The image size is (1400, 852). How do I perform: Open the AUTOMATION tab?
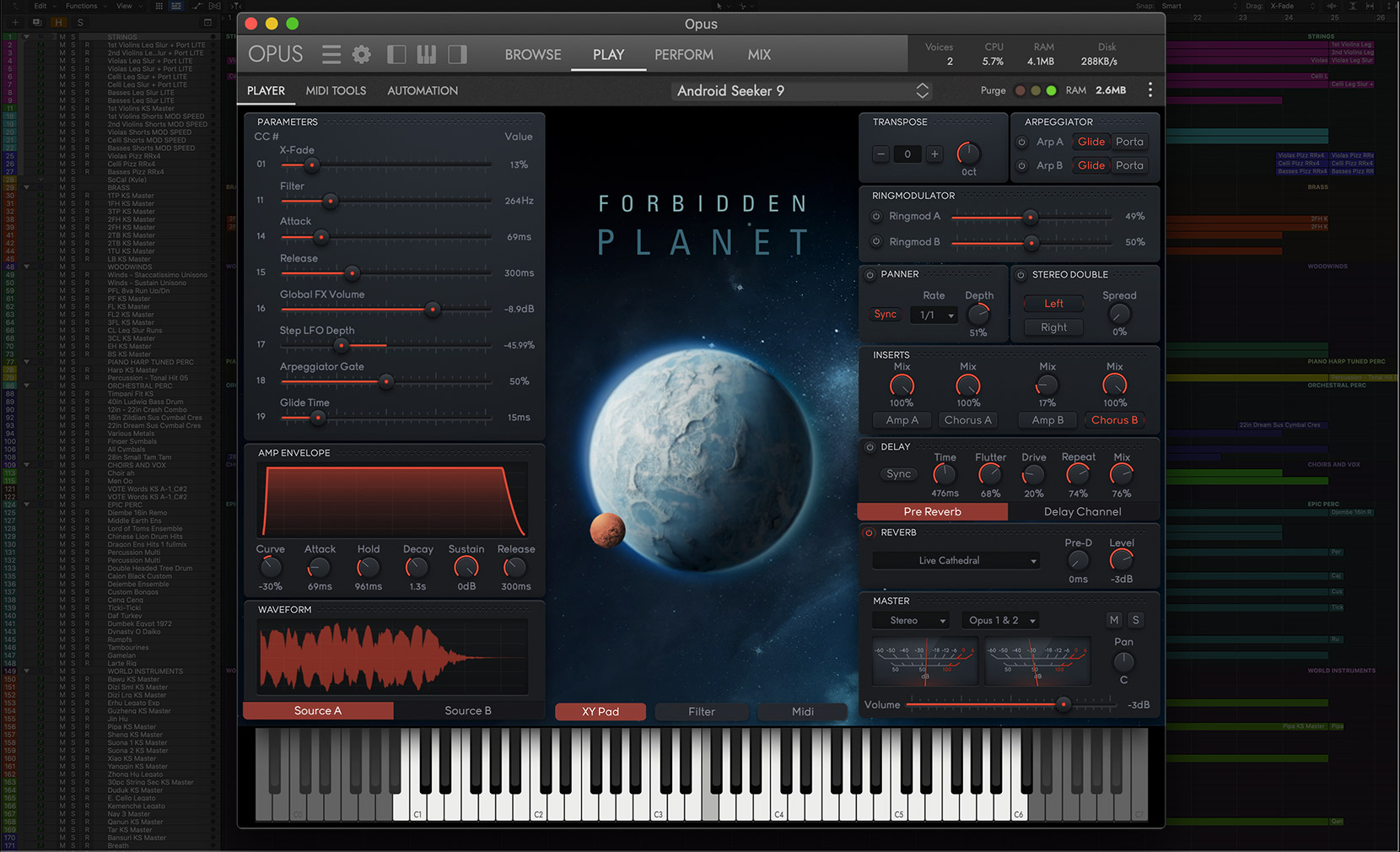(423, 91)
